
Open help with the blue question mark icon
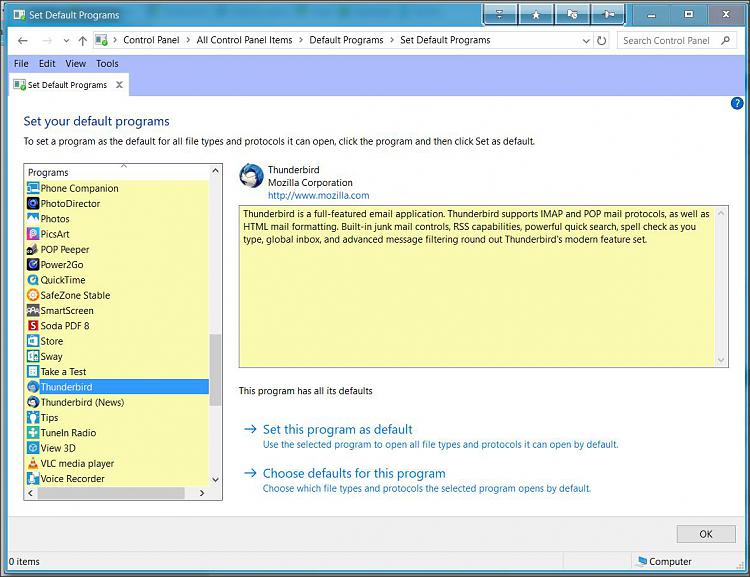pyautogui.click(x=737, y=103)
